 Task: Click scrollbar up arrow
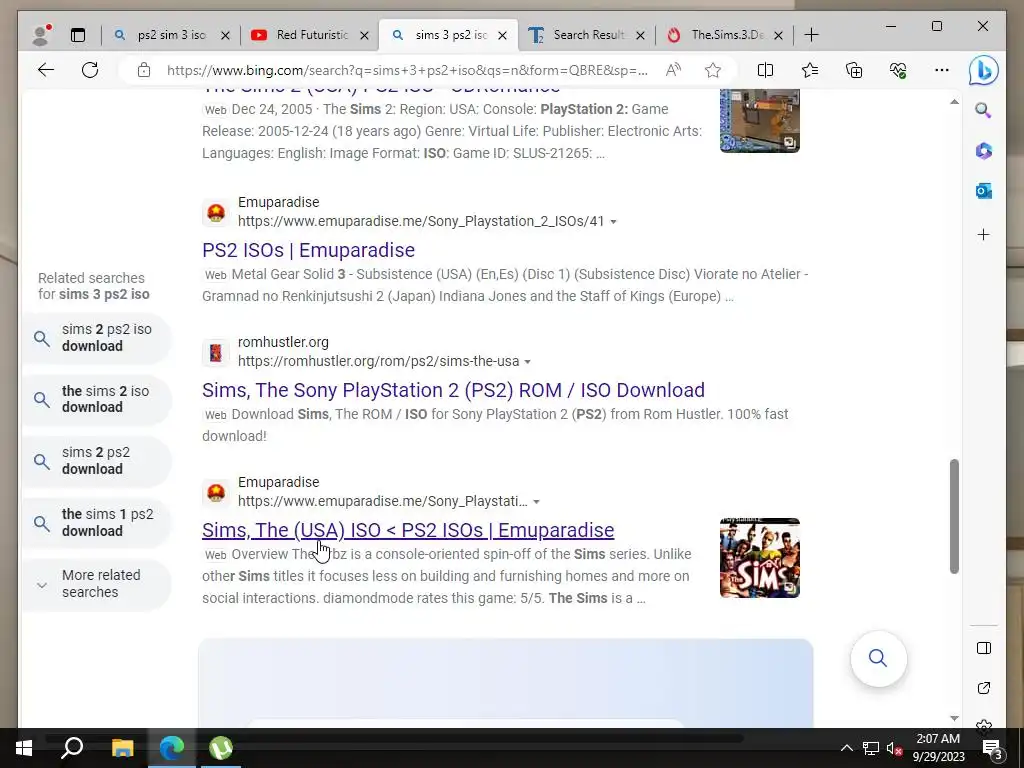(x=954, y=102)
